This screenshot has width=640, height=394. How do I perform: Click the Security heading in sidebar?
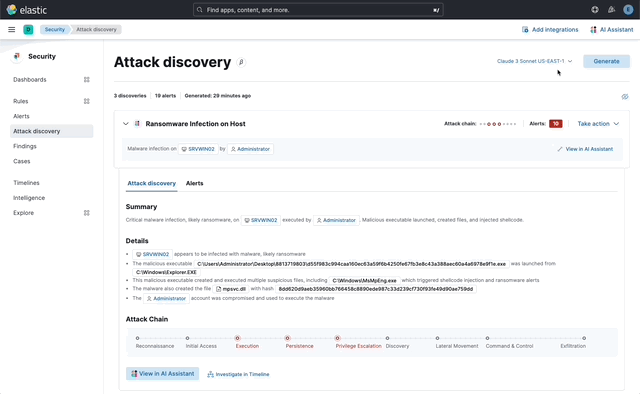coord(42,56)
